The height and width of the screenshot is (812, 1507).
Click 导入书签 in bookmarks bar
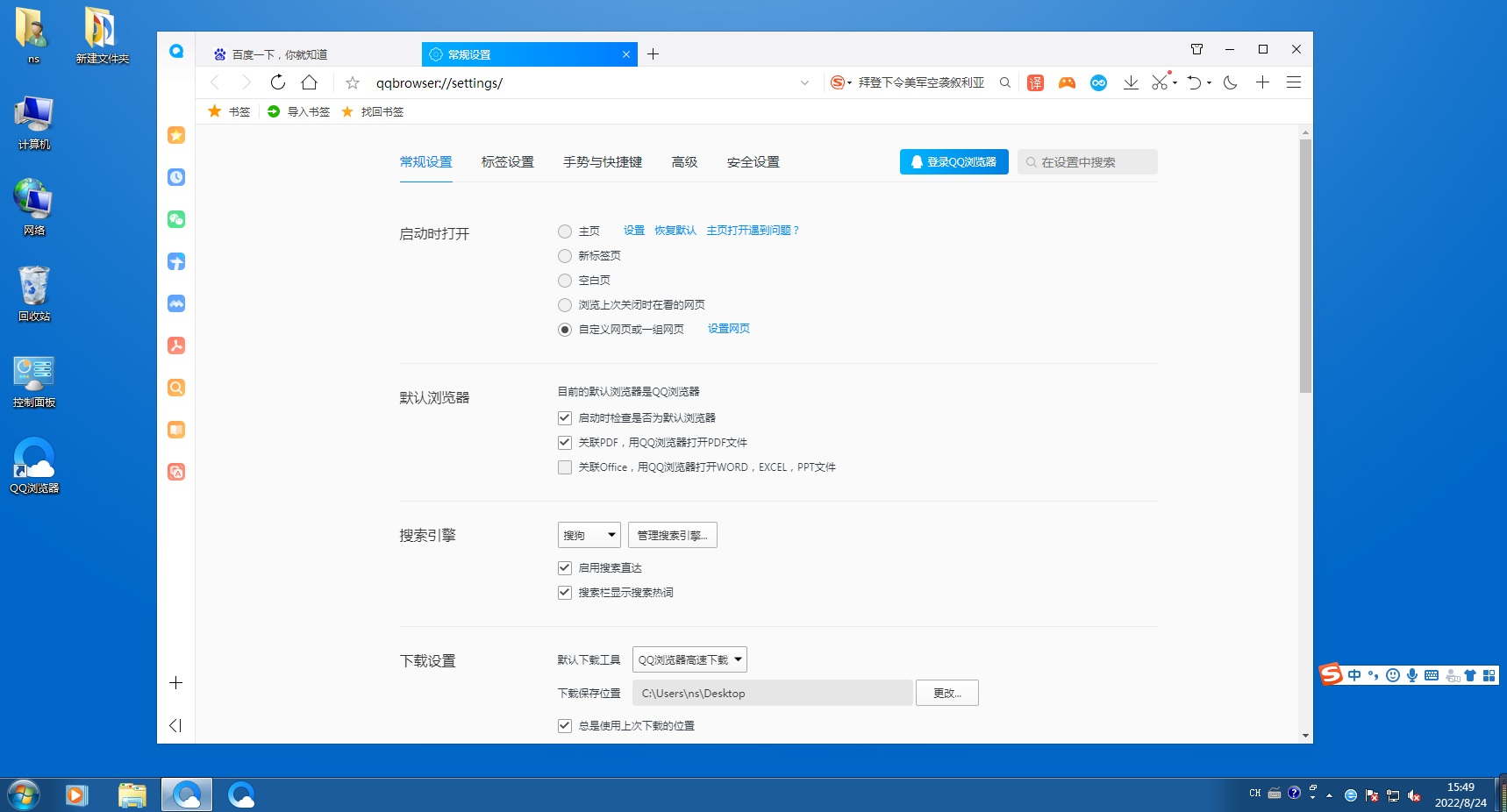(x=299, y=111)
